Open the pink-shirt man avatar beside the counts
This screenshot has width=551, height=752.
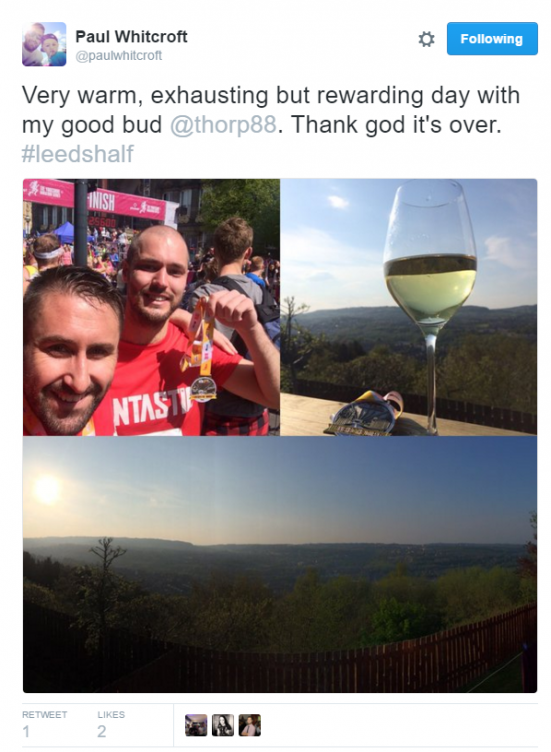pyautogui.click(x=250, y=725)
